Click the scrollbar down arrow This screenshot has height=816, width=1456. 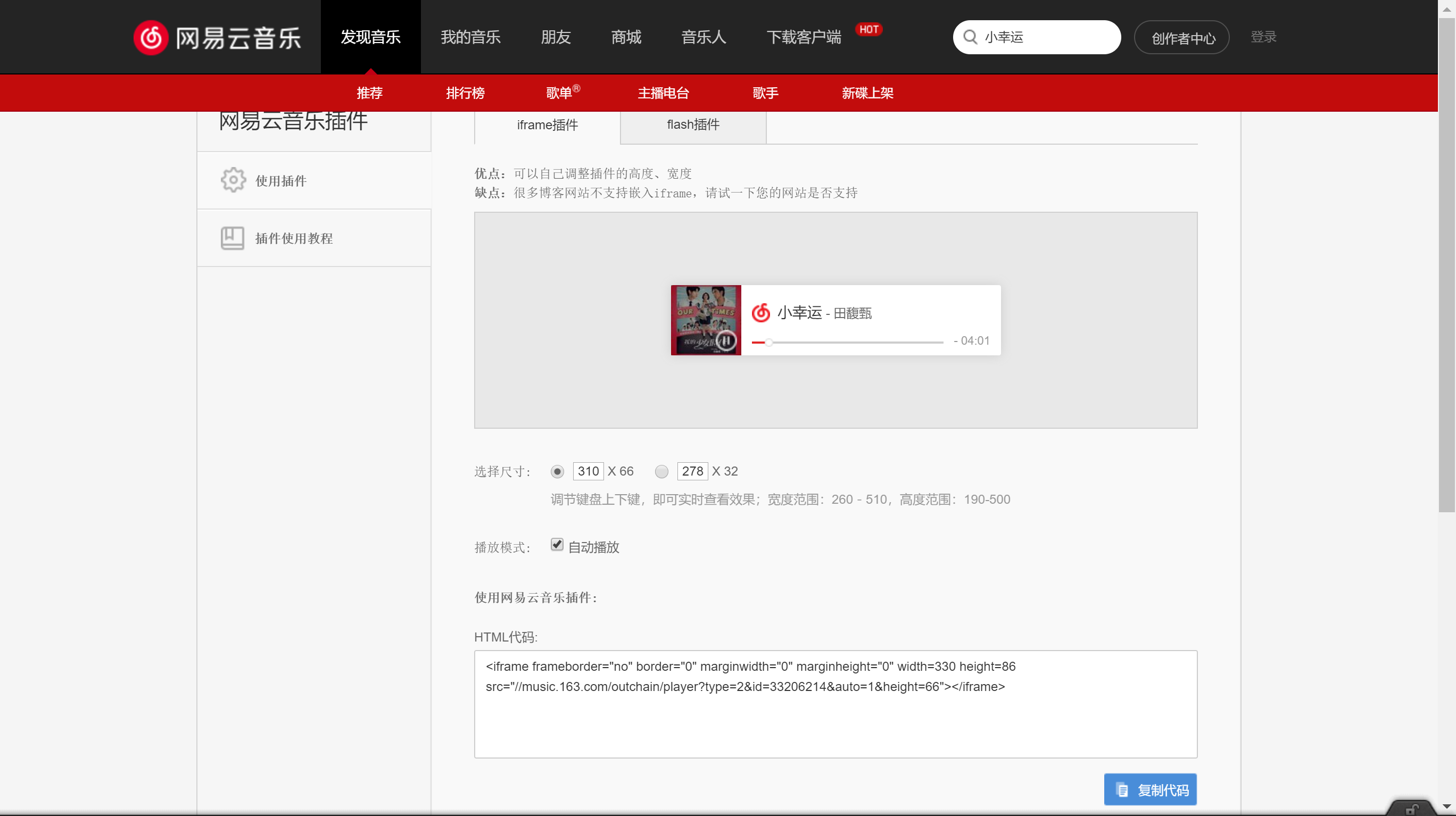[1446, 807]
